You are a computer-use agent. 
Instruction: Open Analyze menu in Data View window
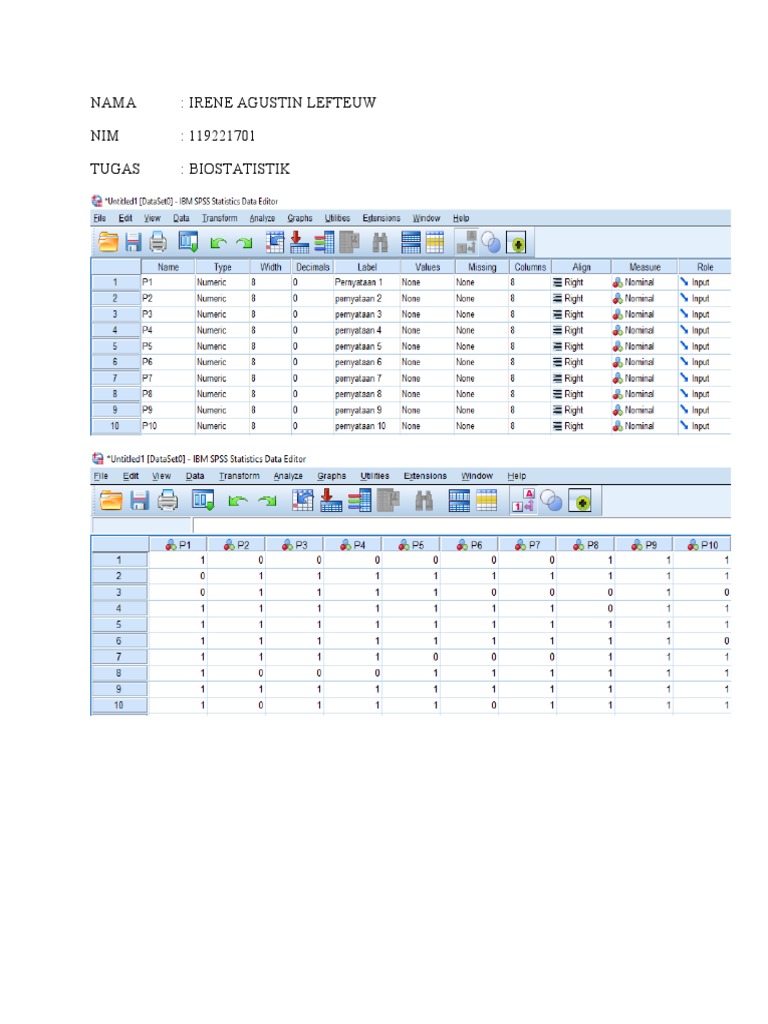point(288,476)
